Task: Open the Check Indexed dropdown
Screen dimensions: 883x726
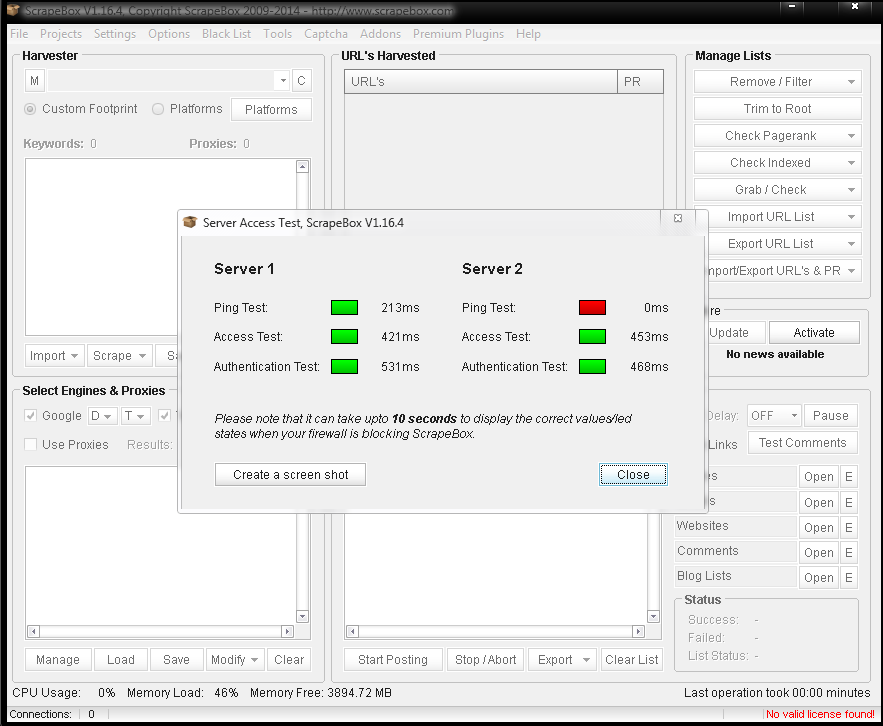Action: [x=778, y=163]
